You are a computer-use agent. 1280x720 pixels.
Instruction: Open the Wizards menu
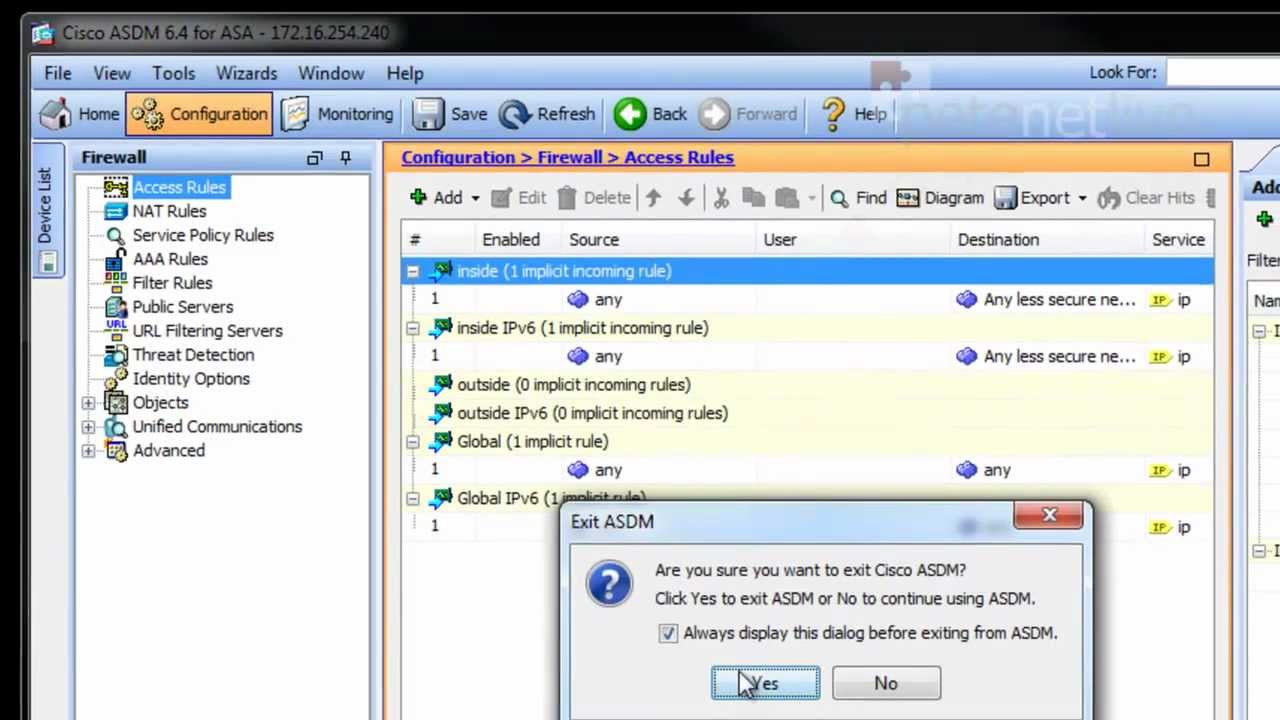pos(247,73)
